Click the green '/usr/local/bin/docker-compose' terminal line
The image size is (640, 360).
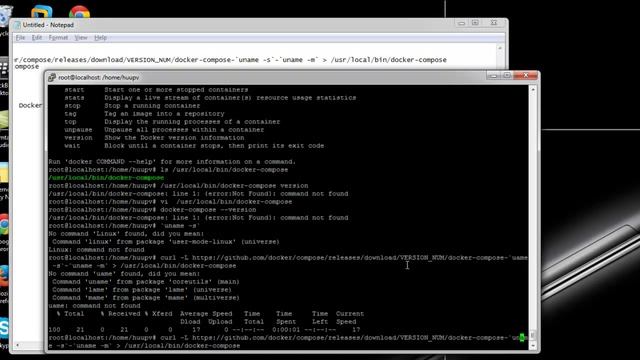coord(106,178)
